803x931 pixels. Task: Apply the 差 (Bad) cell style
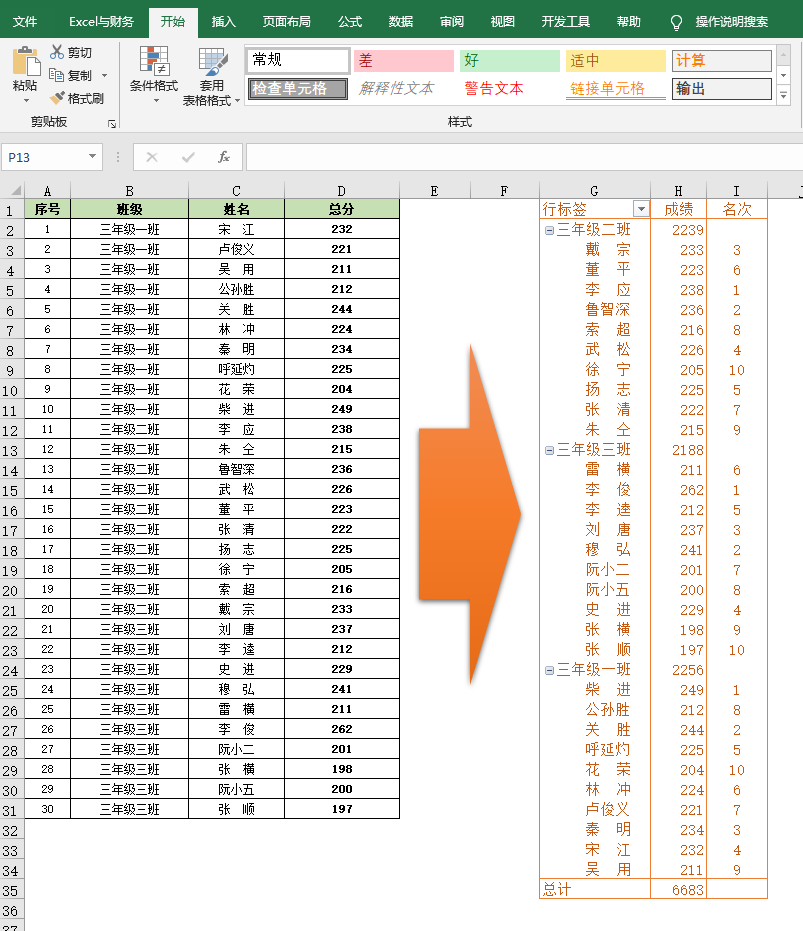(x=404, y=61)
